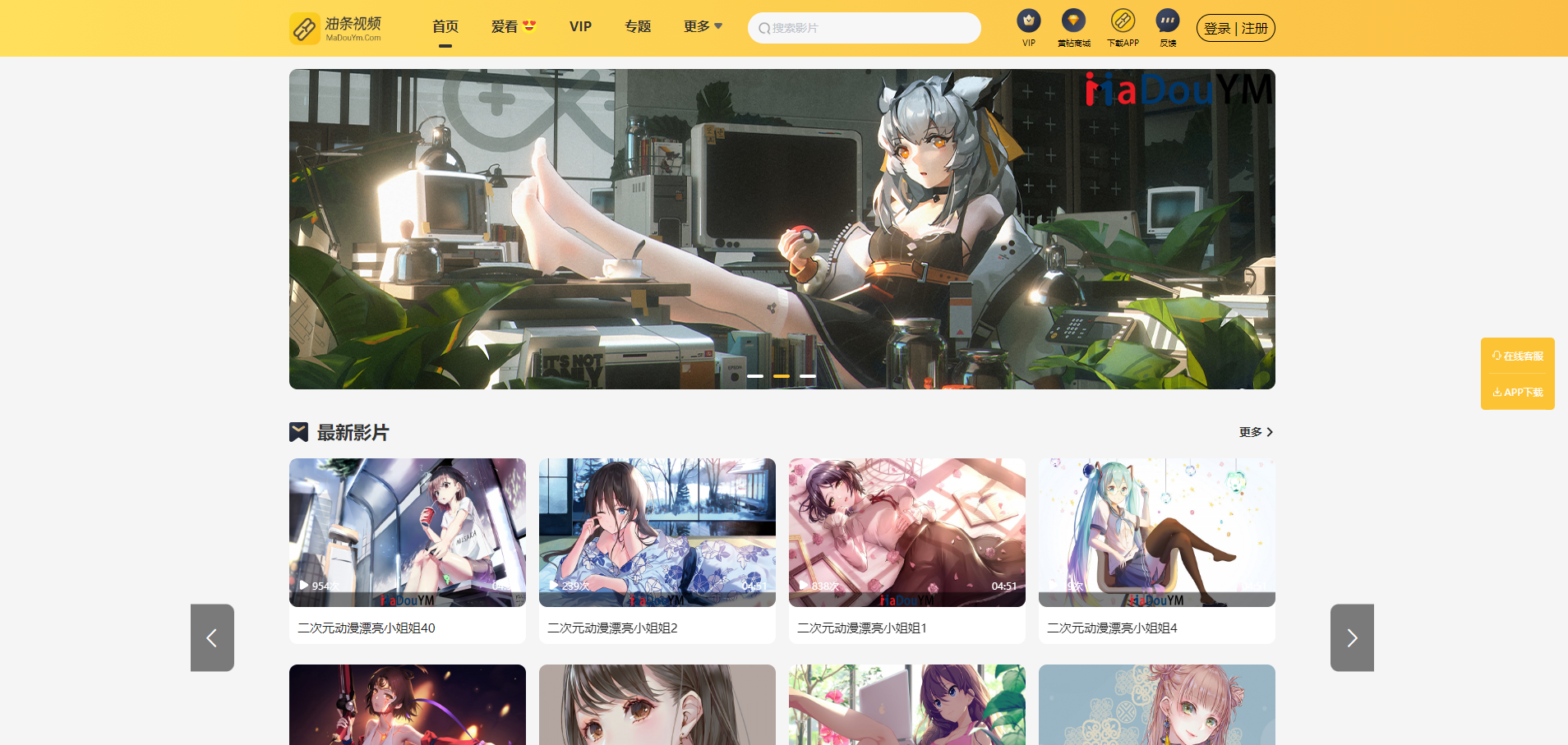
Task: Expand 更多 link beside 最新影片 heading
Action: pos(1256,432)
